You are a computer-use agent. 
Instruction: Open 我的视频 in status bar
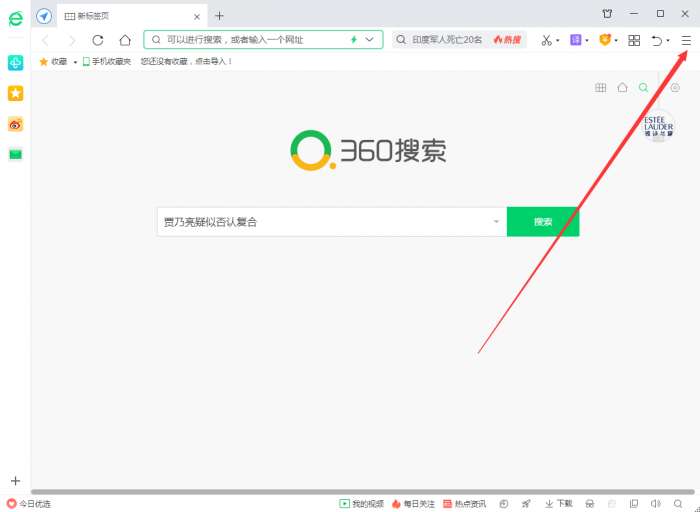pos(361,504)
